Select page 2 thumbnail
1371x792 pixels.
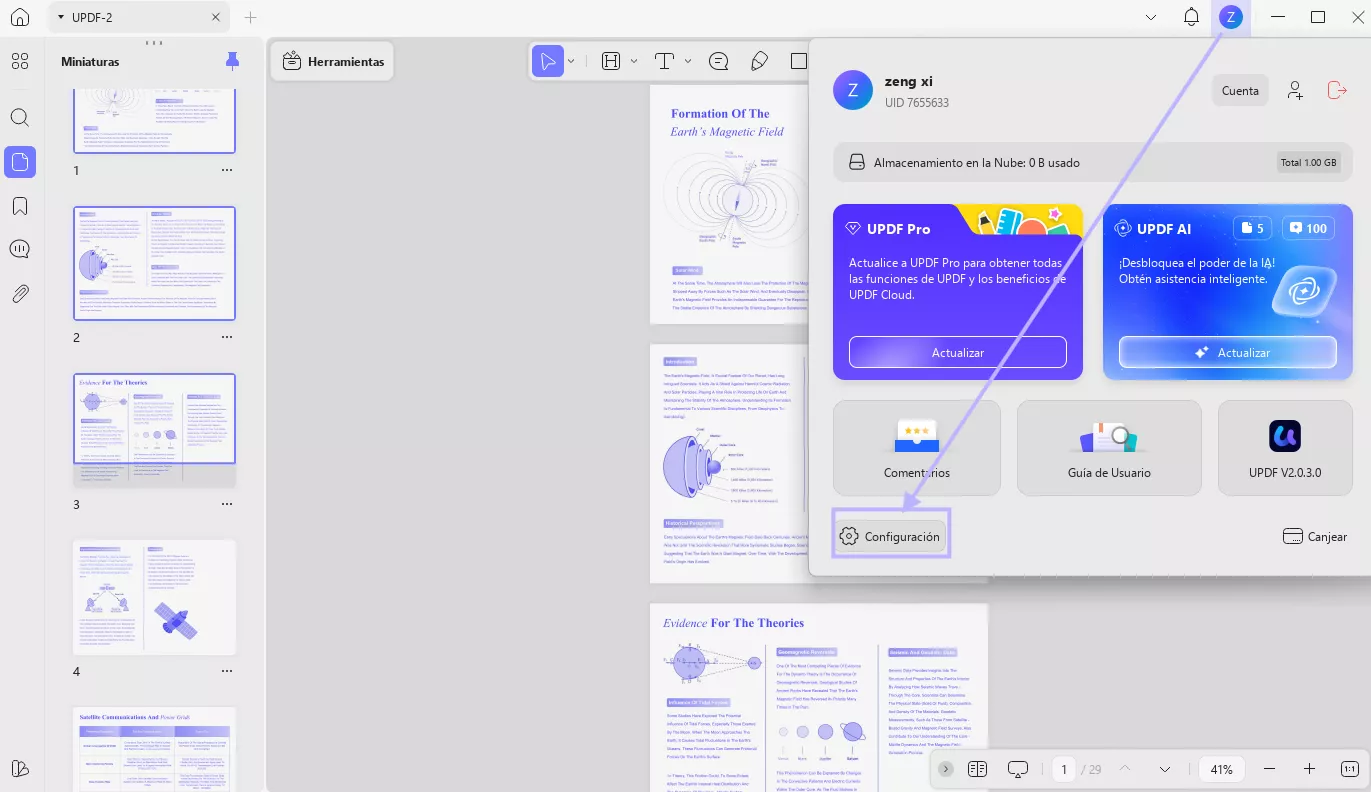[x=155, y=263]
